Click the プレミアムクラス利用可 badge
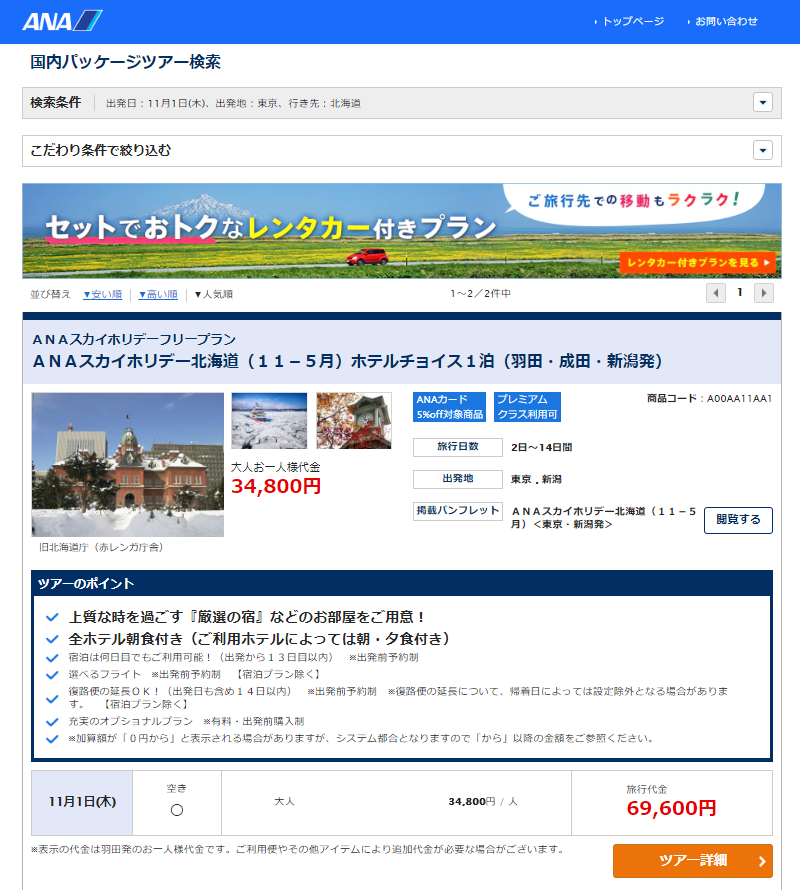The width and height of the screenshot is (800, 890). pos(527,407)
